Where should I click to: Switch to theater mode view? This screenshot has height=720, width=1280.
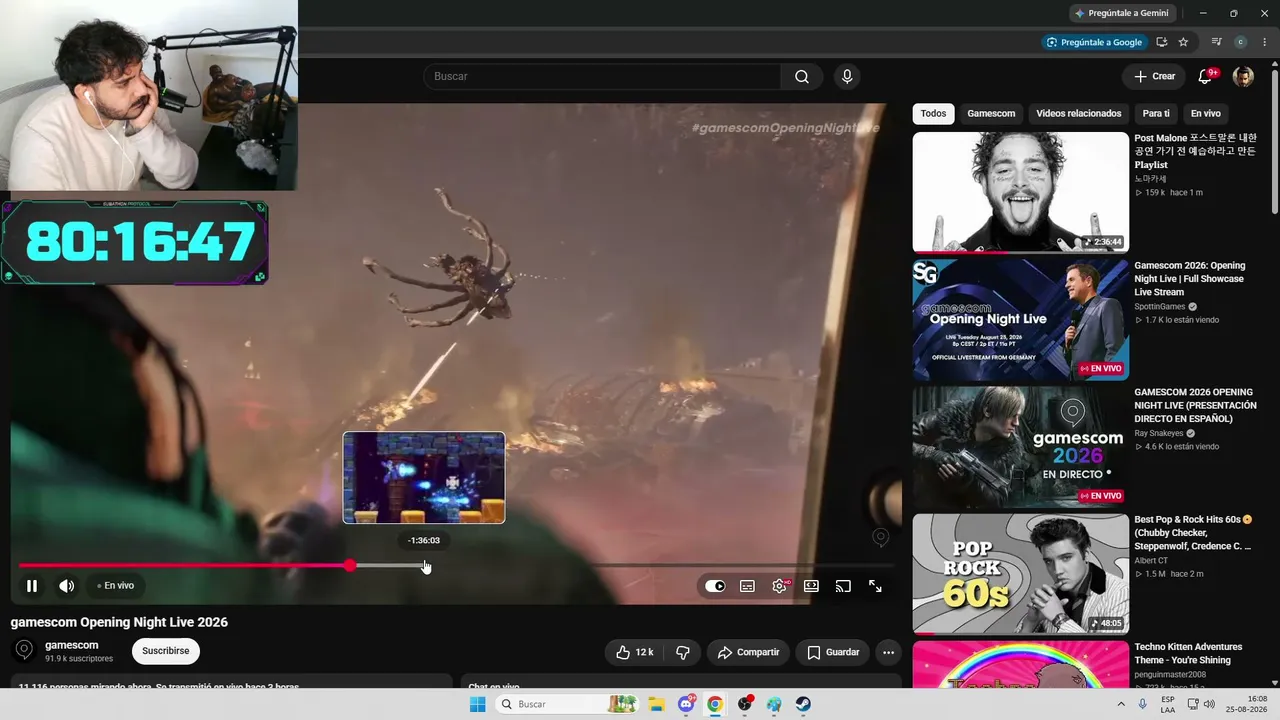pyautogui.click(x=811, y=586)
